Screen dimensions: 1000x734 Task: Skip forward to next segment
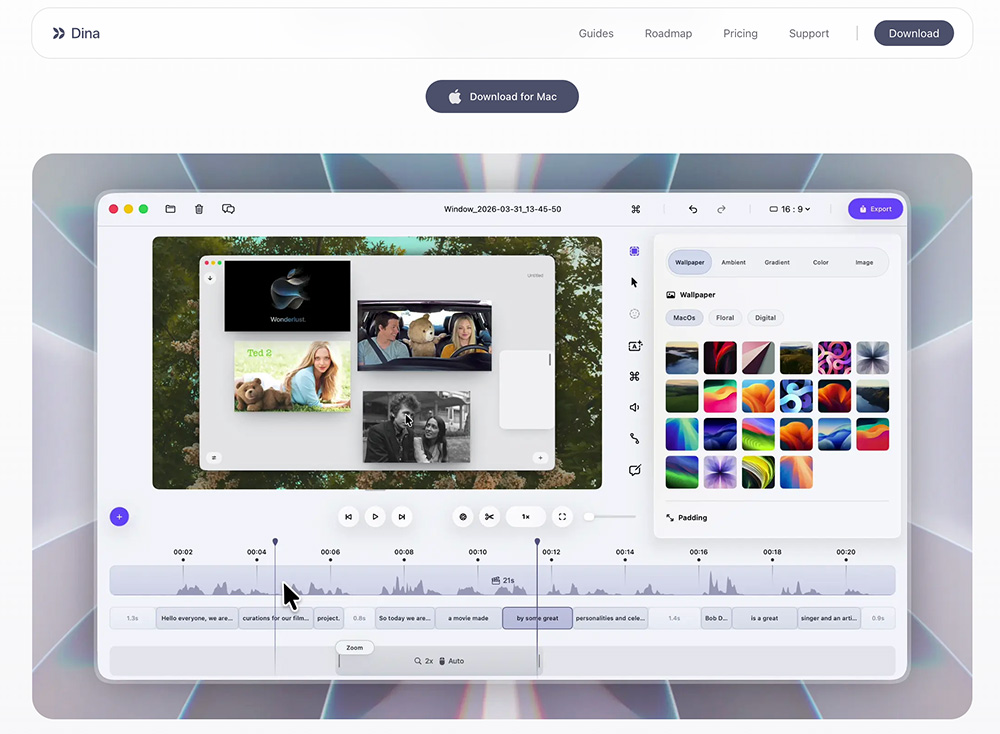pos(402,517)
